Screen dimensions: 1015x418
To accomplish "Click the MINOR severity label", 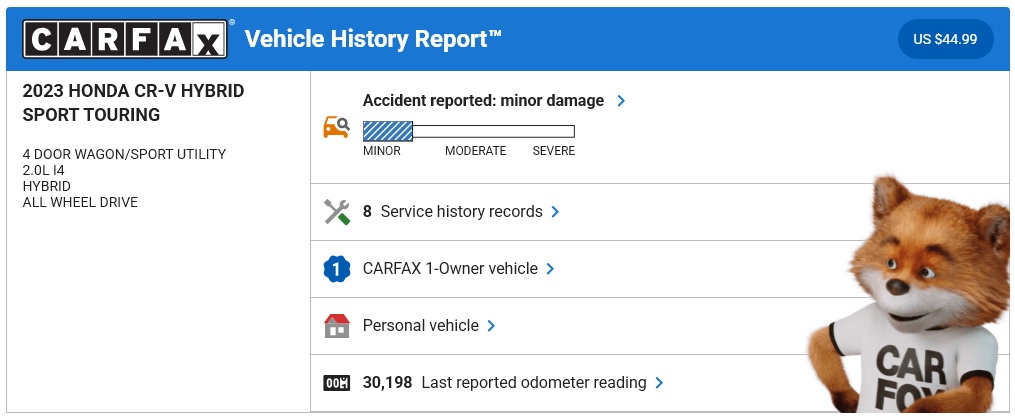I will (x=382, y=151).
